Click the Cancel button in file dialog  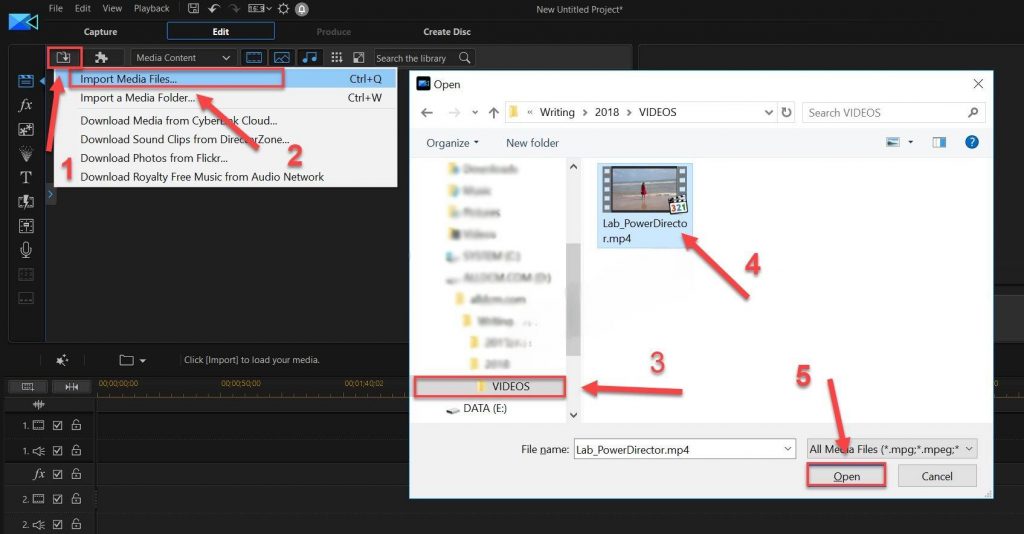pyautogui.click(x=936, y=476)
